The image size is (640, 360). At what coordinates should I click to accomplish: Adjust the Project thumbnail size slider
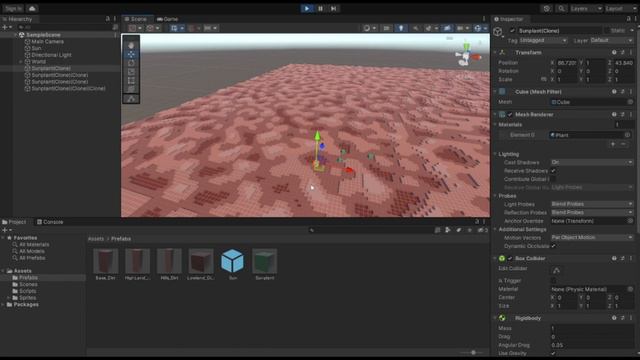tap(473, 352)
